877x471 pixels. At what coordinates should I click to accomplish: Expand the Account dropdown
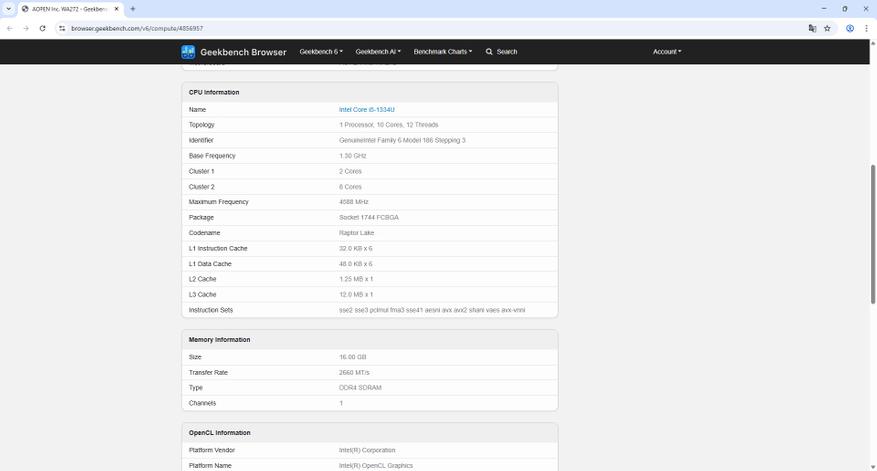[667, 51]
